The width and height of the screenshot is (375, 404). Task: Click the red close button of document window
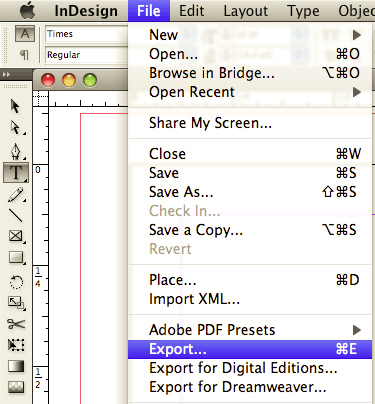pyautogui.click(x=48, y=80)
